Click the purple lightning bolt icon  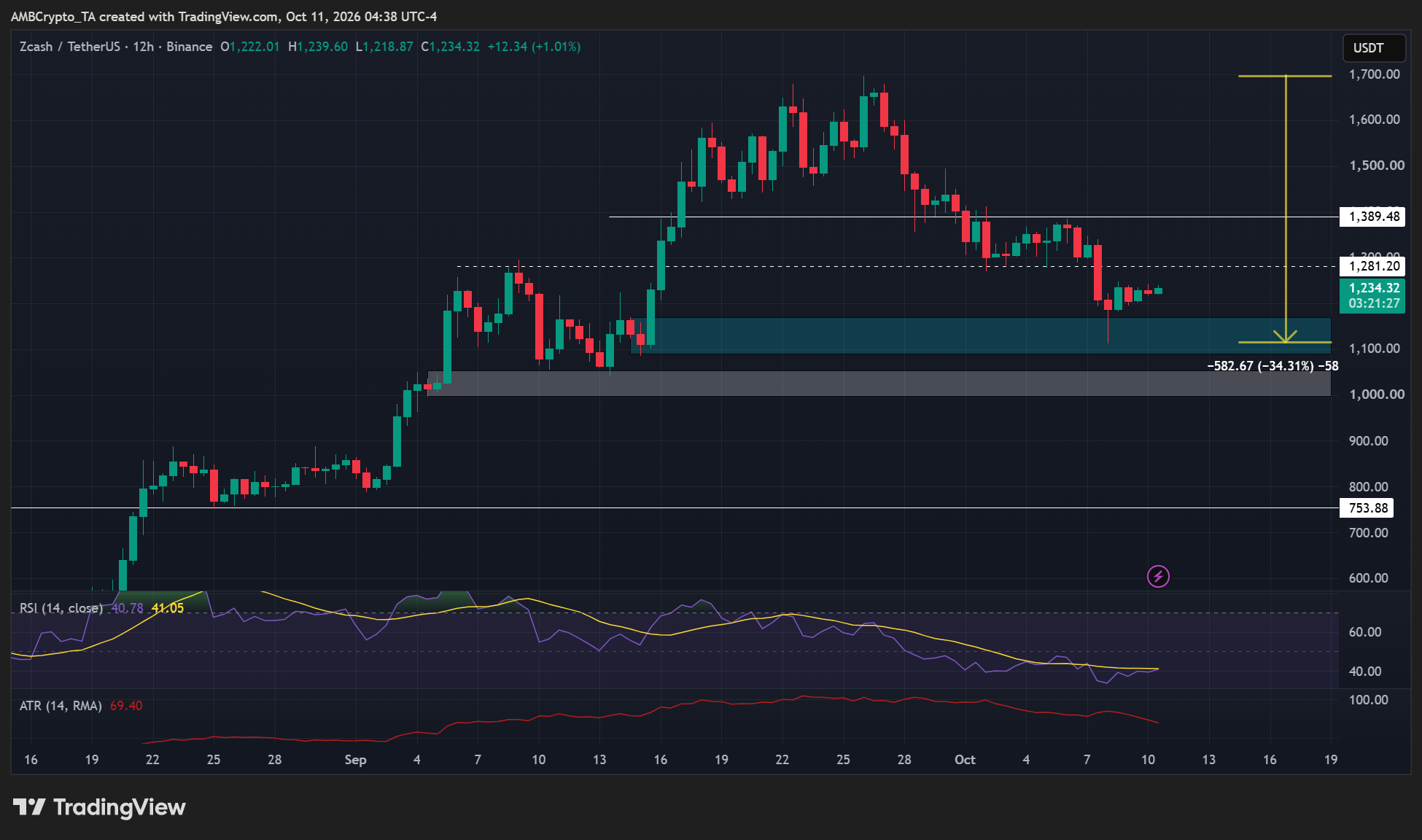(x=1158, y=577)
